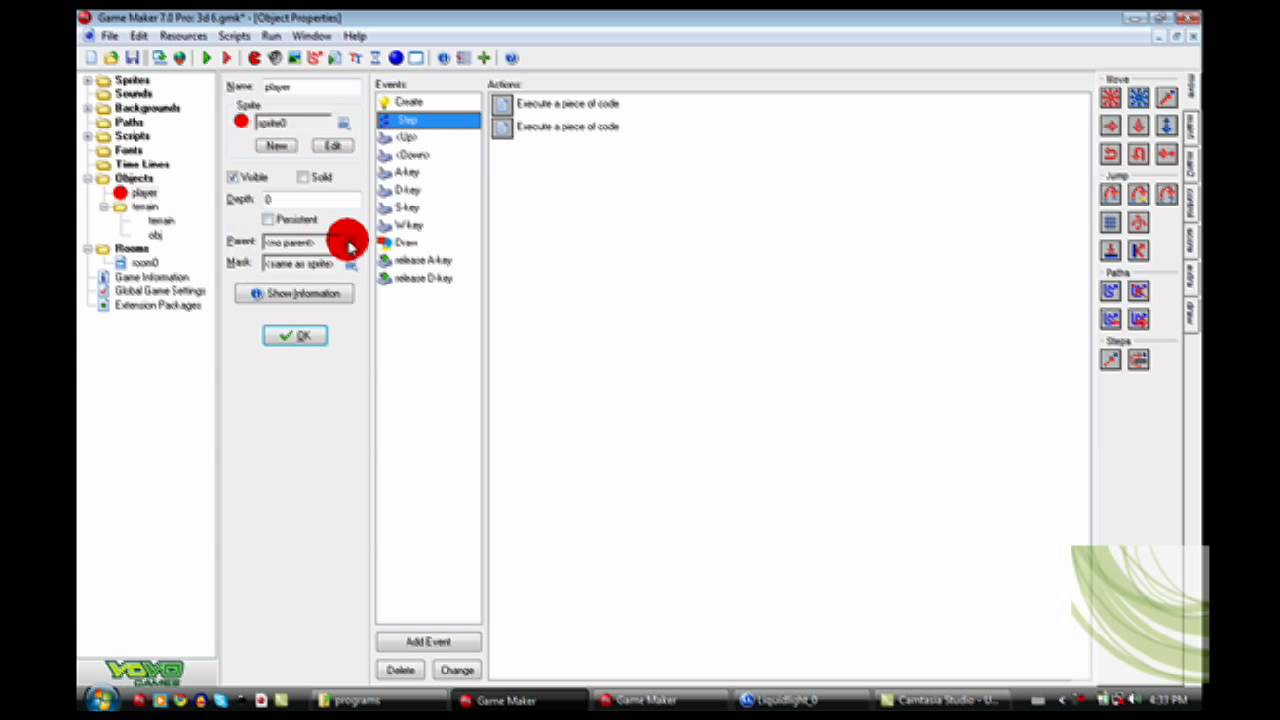
Task: Click the object Name input field
Action: 311,87
